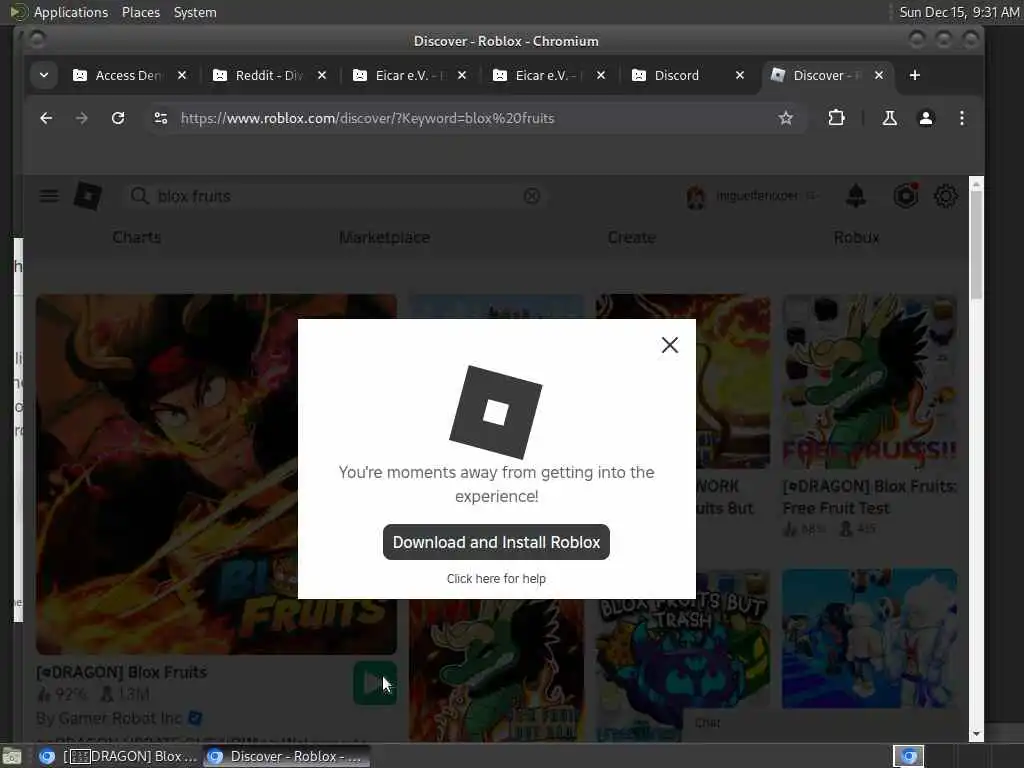
Task: Switch to DRAGON Blox taskbar window
Action: [118, 756]
